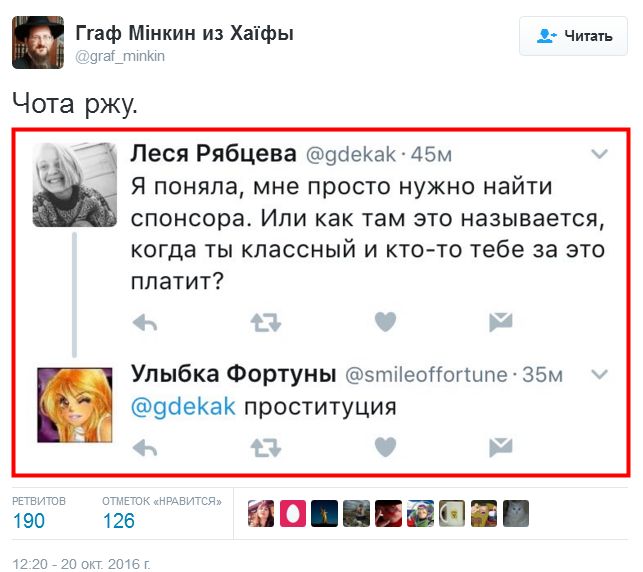This screenshot has height=572, width=643.
Task: Like the tweet by Леся Рябцева
Action: click(x=384, y=321)
